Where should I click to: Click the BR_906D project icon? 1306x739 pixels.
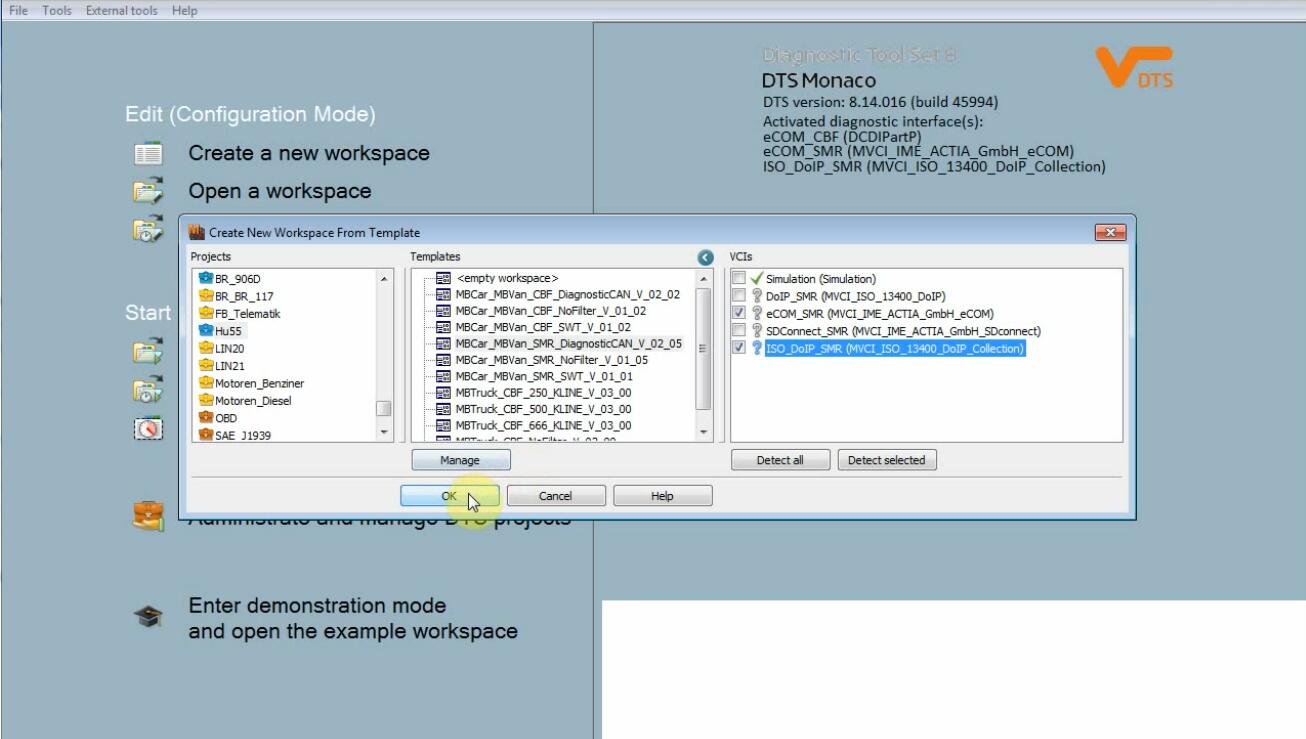(206, 279)
